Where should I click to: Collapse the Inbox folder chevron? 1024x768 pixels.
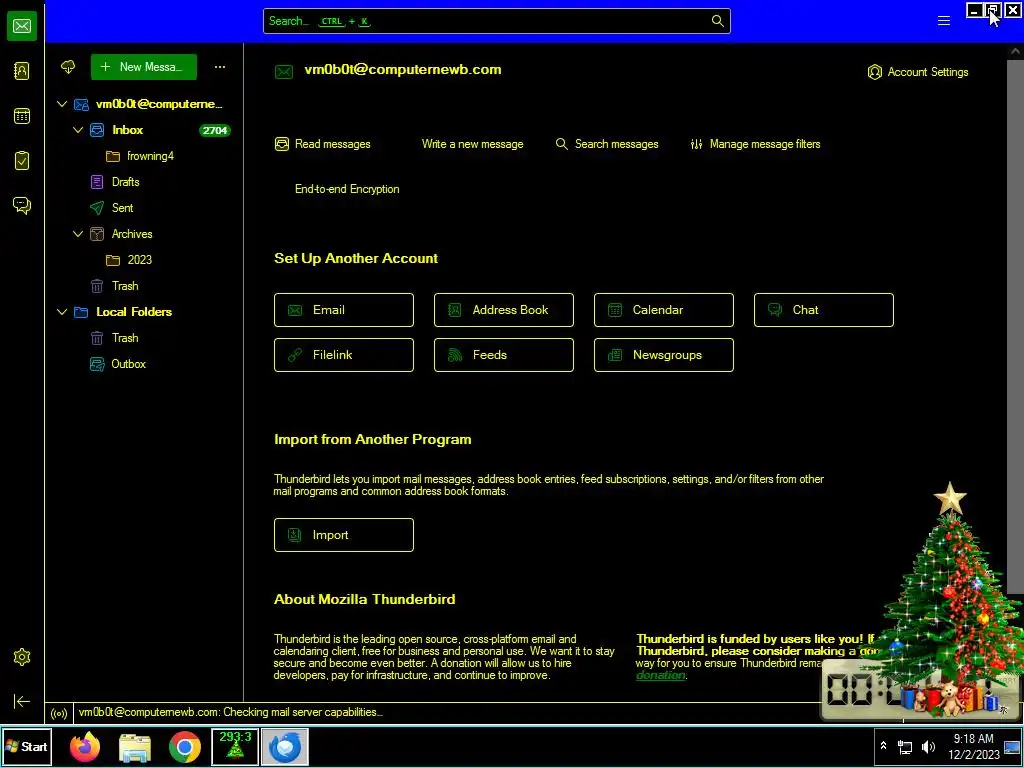point(78,130)
